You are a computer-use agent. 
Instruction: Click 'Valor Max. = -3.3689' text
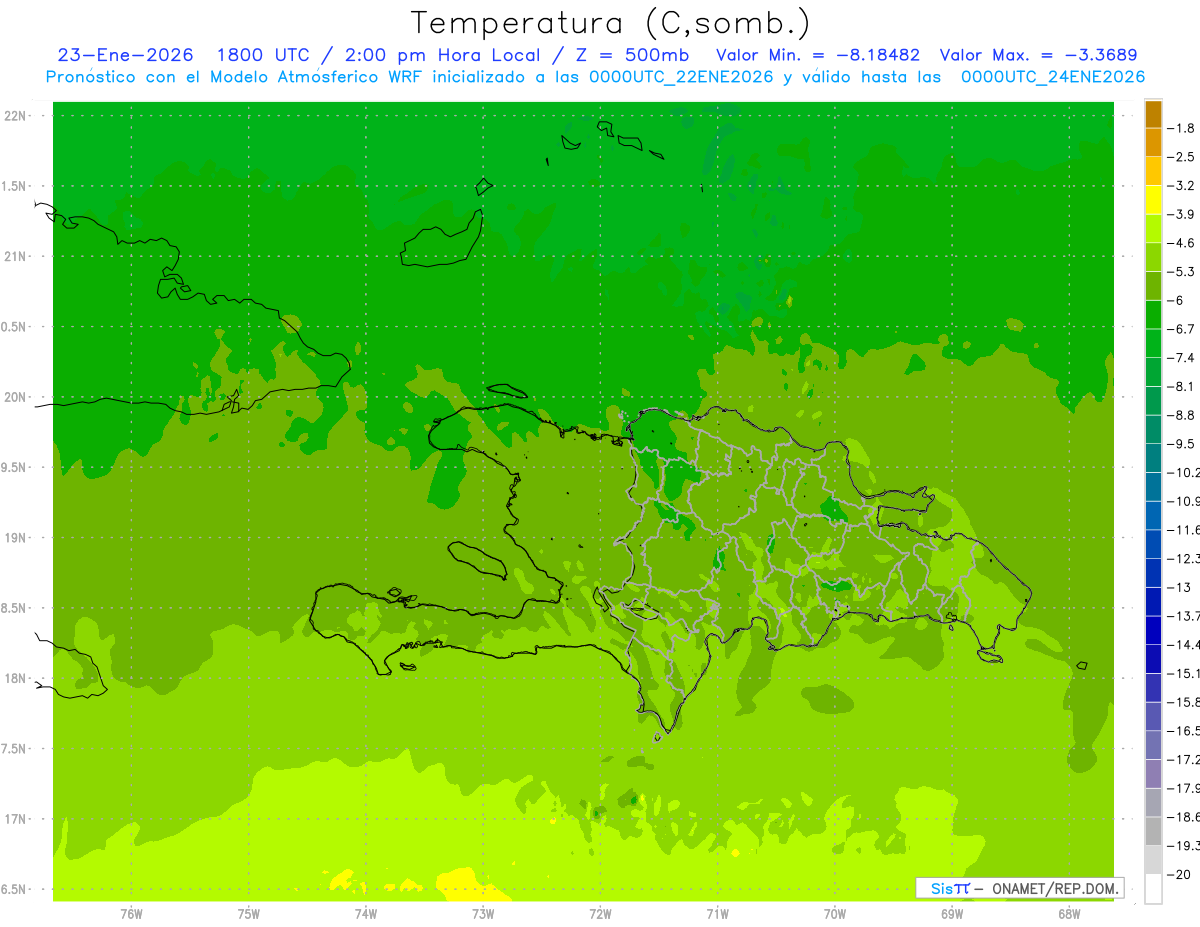point(1039,55)
